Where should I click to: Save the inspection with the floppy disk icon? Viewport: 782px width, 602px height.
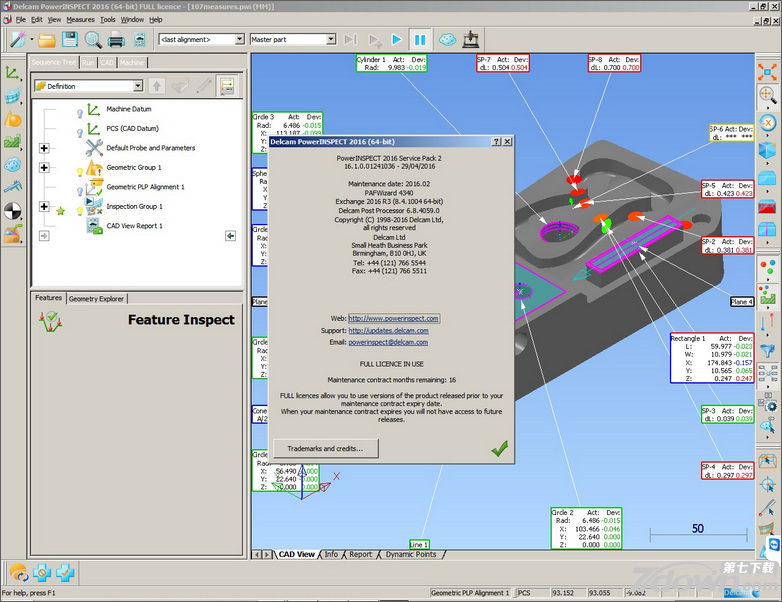(70, 39)
